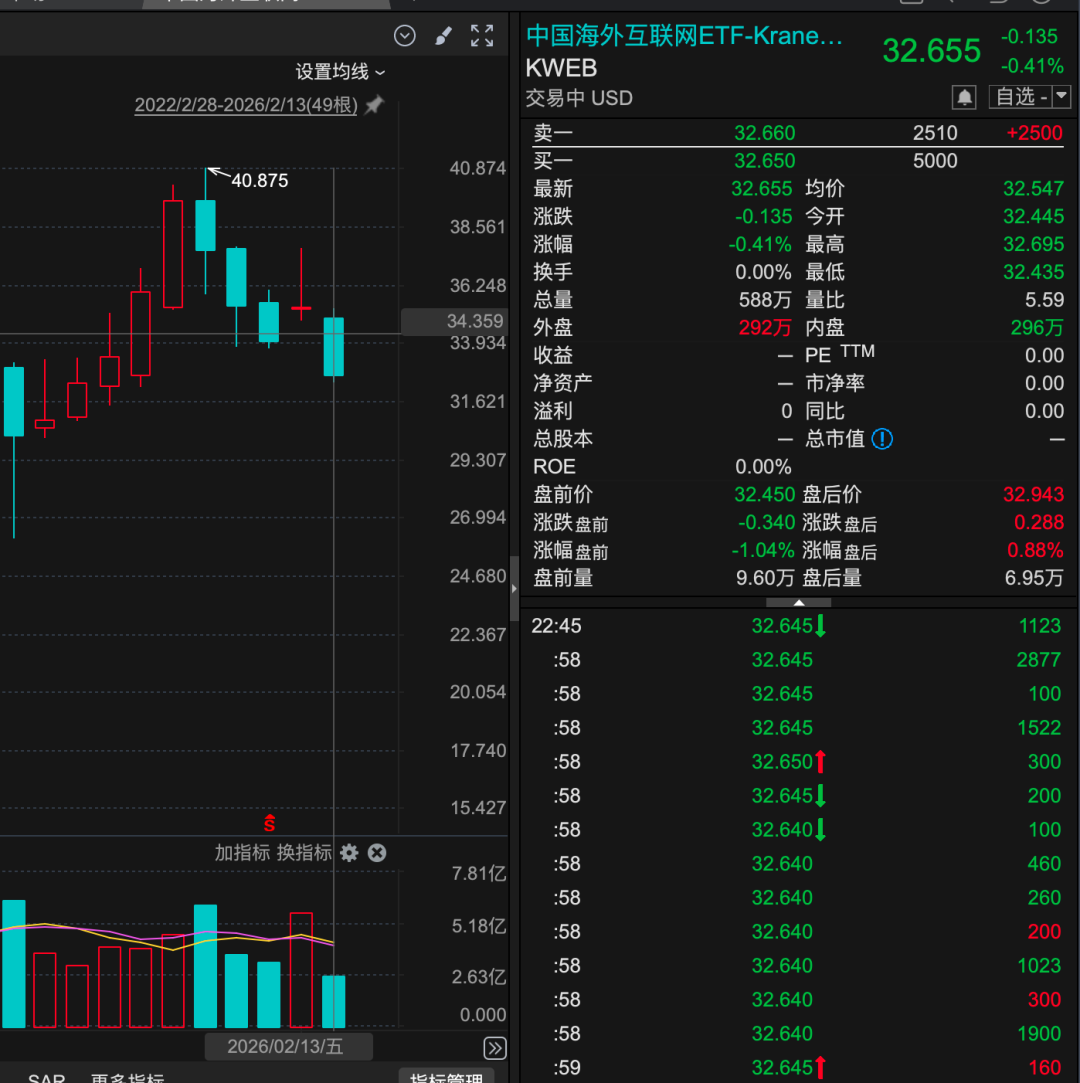Screen dimensions: 1080x1083
Task: Click 换指标 to switch indicator
Action: (x=304, y=853)
